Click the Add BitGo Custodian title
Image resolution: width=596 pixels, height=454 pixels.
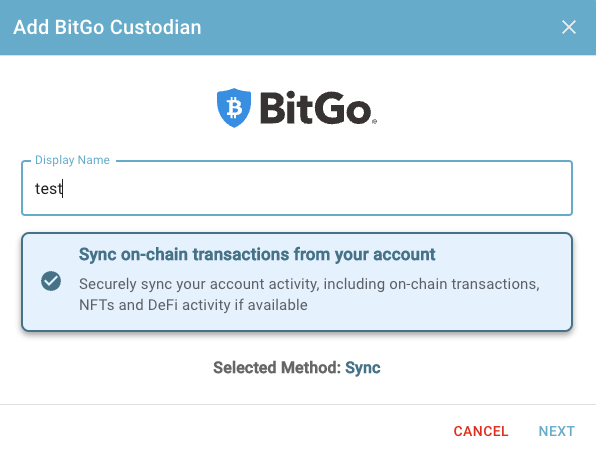[x=107, y=27]
